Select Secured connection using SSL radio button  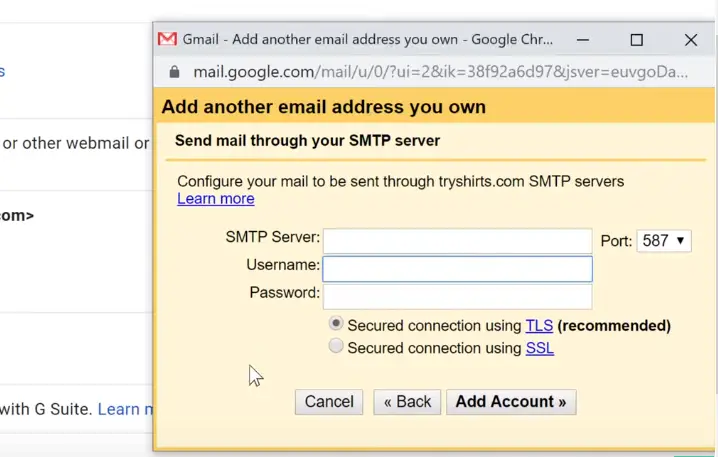click(x=336, y=346)
